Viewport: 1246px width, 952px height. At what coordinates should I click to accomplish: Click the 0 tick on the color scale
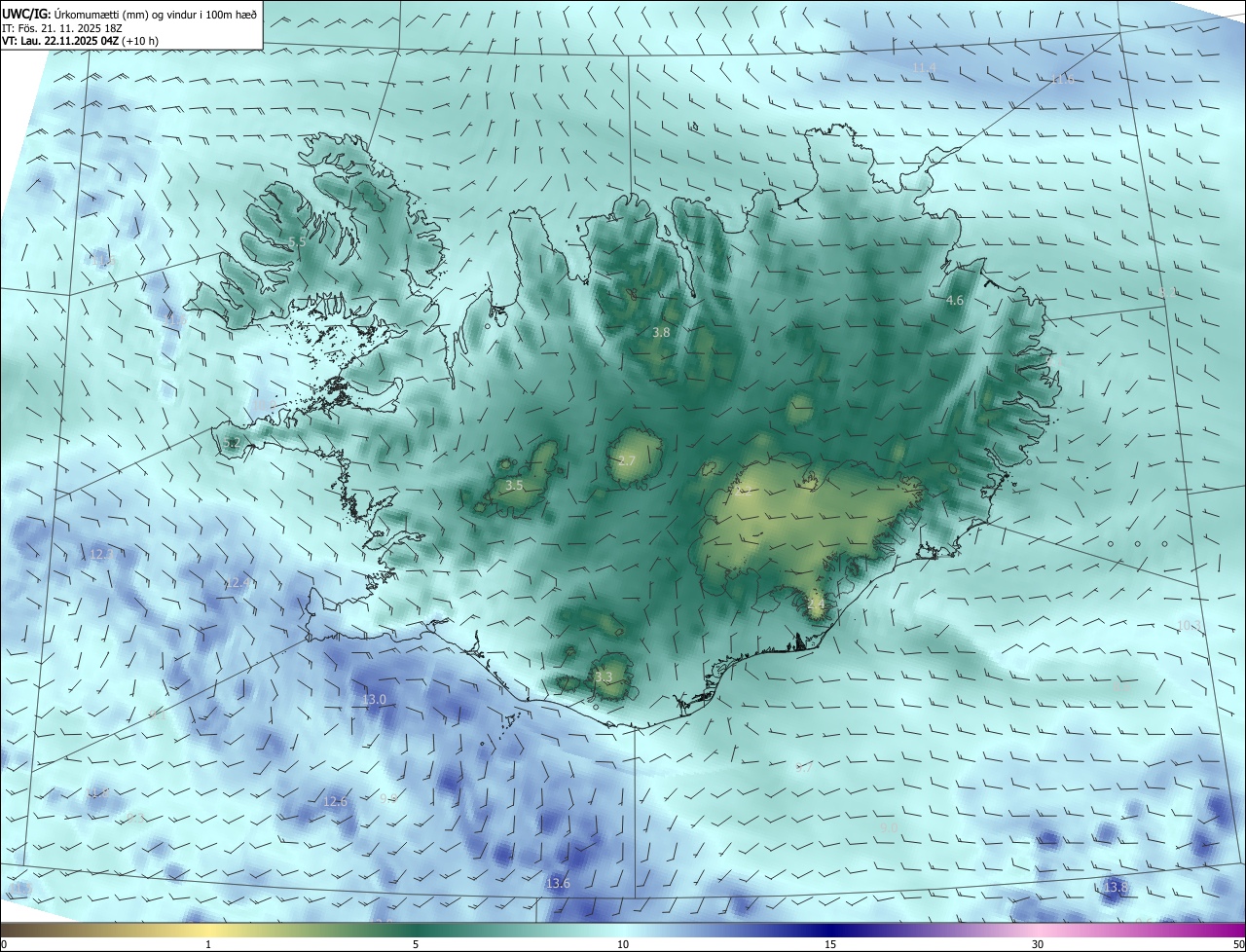point(4,944)
